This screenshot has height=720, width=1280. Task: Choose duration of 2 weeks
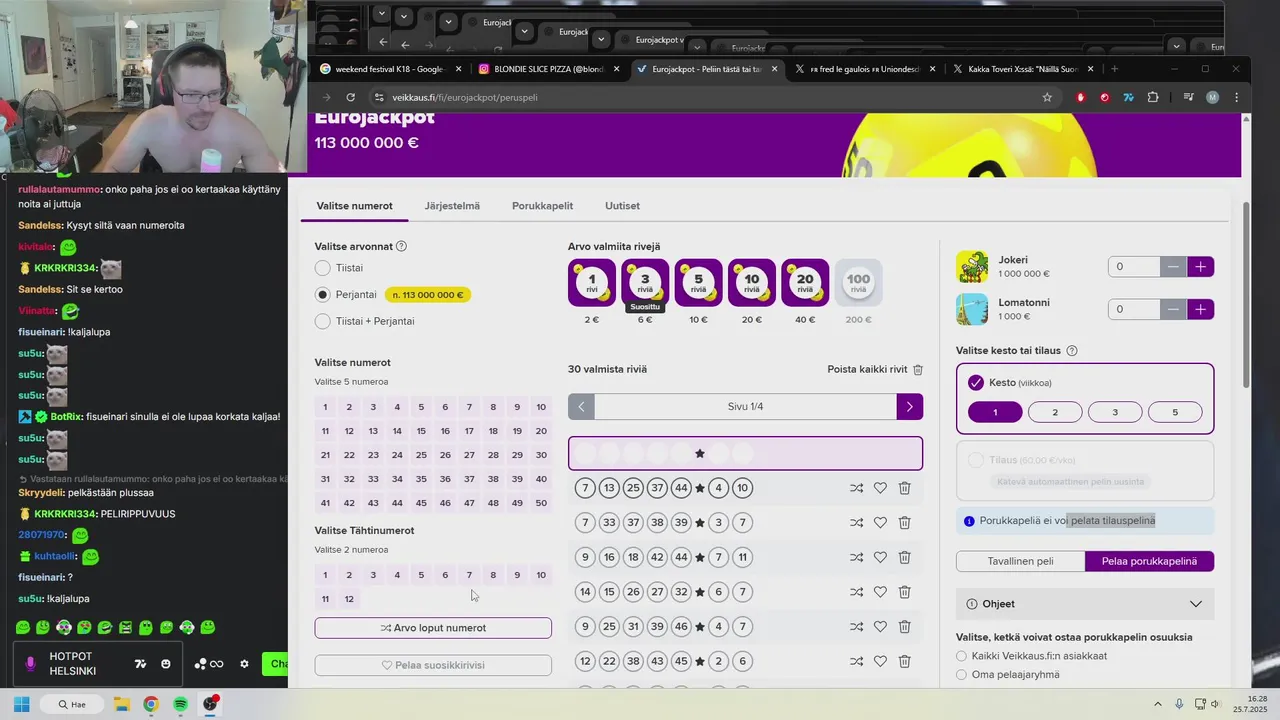pyautogui.click(x=1055, y=412)
